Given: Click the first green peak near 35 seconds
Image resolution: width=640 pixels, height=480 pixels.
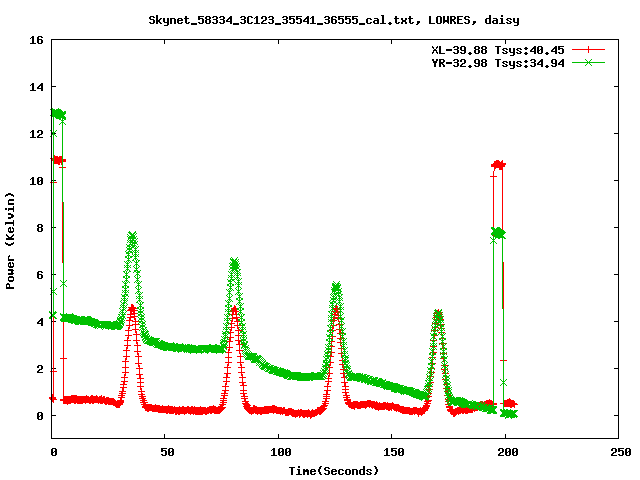Looking at the screenshot, I should [132, 236].
